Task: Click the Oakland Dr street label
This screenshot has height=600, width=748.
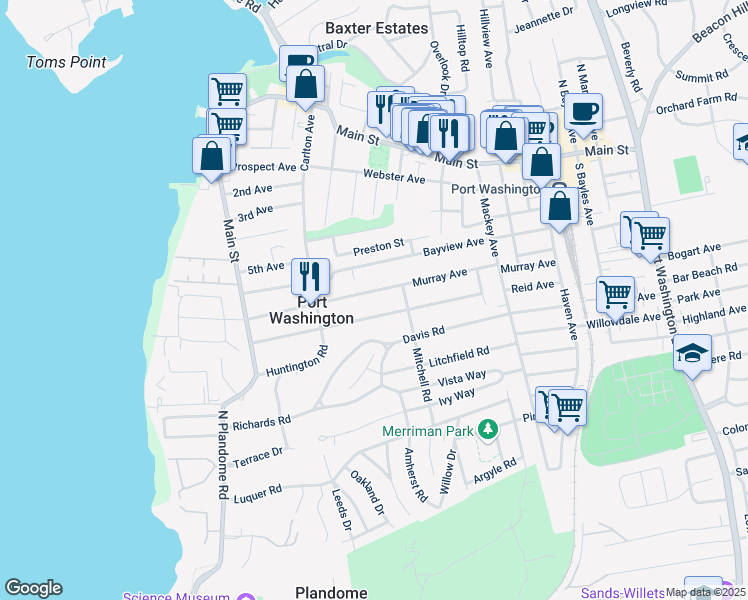Action: [367, 493]
